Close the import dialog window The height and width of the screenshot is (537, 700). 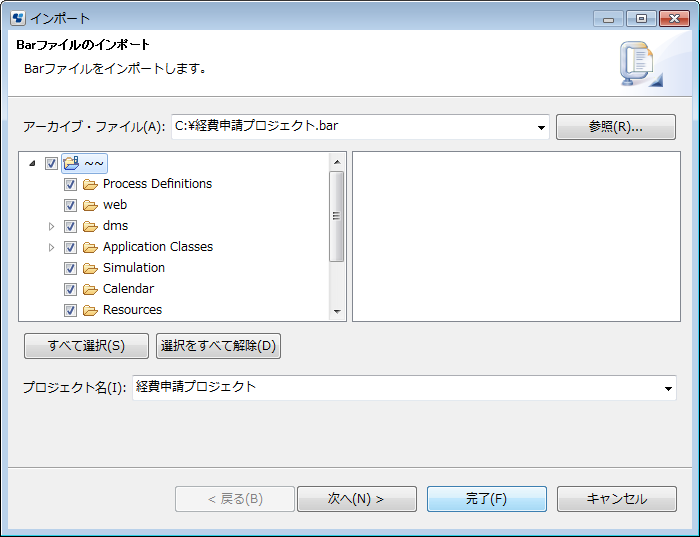tap(674, 19)
